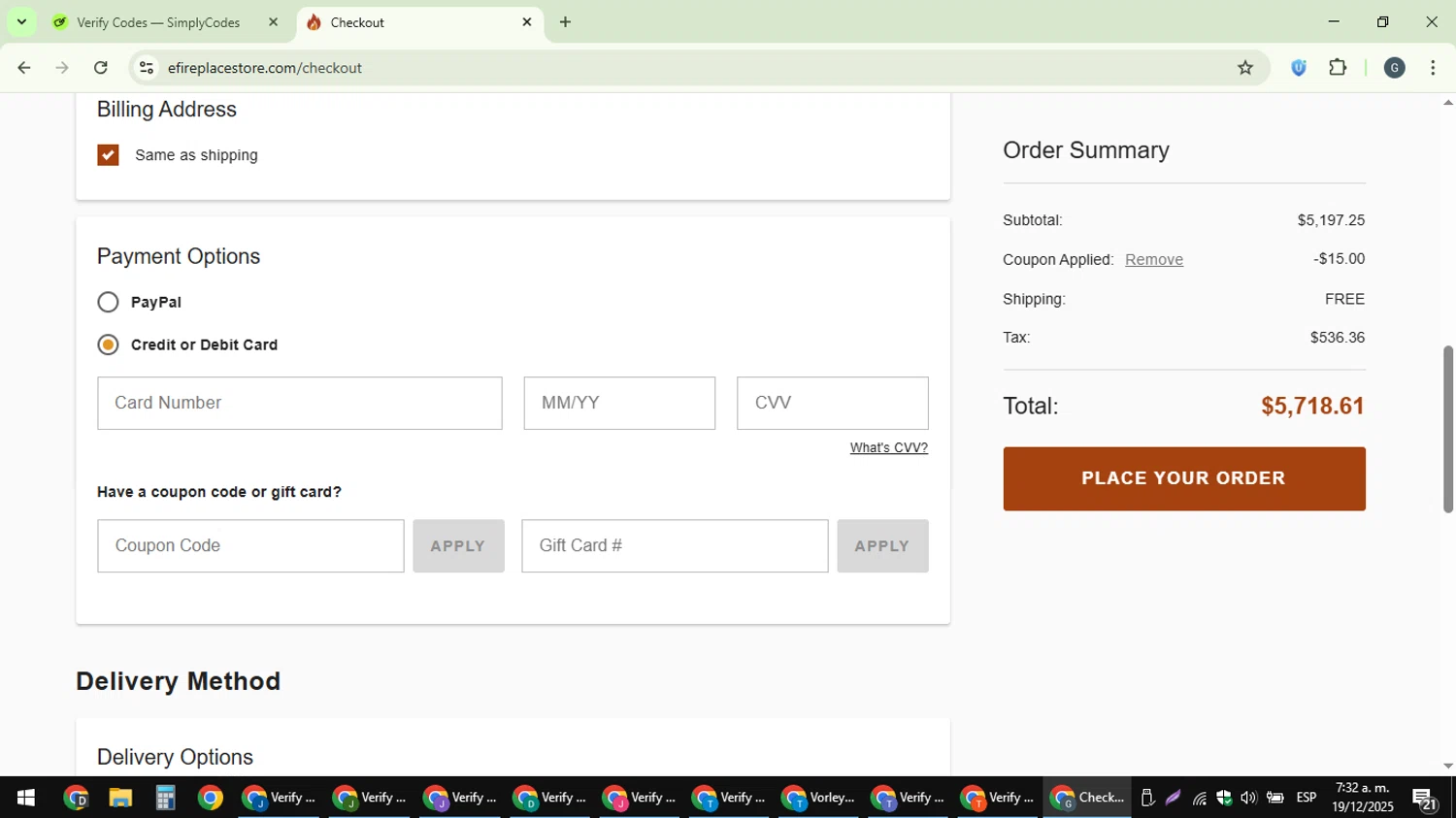Focus the CVV field

click(833, 403)
